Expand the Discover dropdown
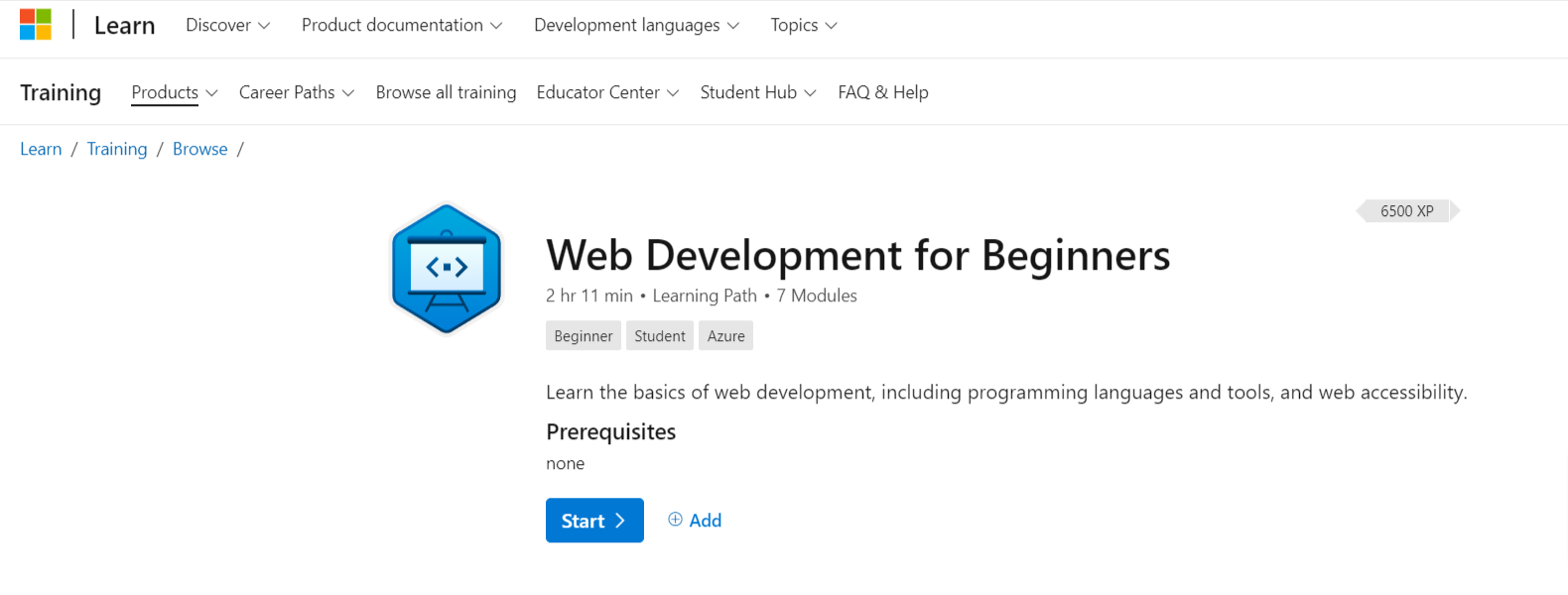1568x595 pixels. point(227,25)
